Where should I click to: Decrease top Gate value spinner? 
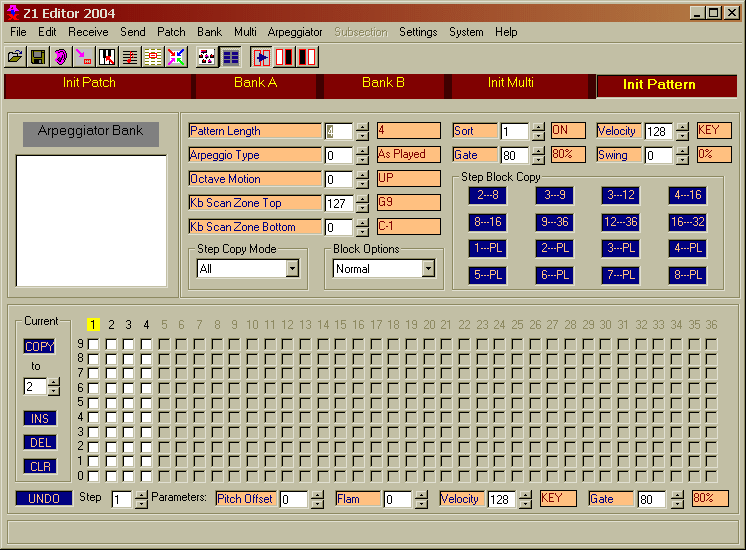click(538, 160)
